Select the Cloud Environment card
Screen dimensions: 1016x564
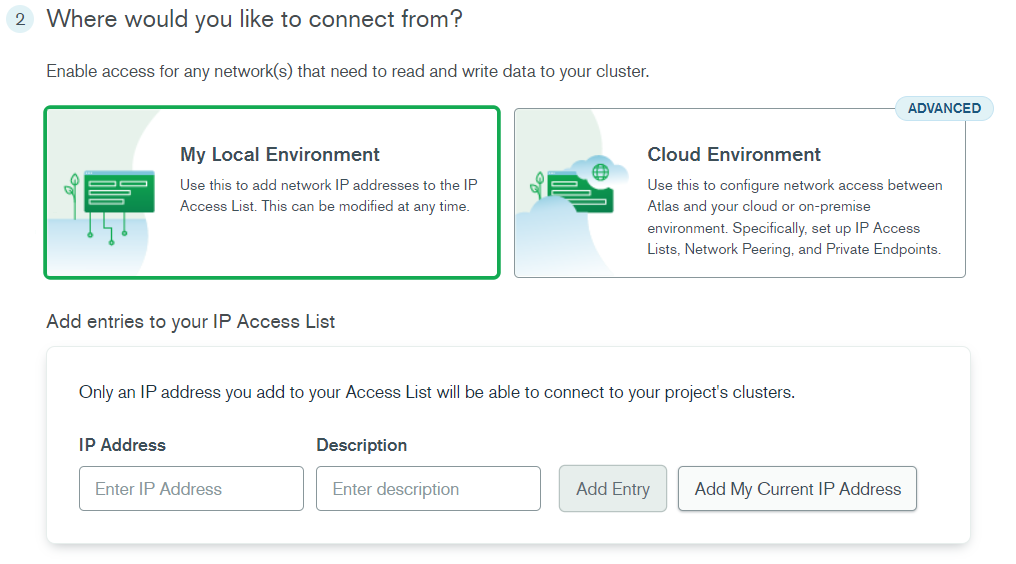pos(739,193)
